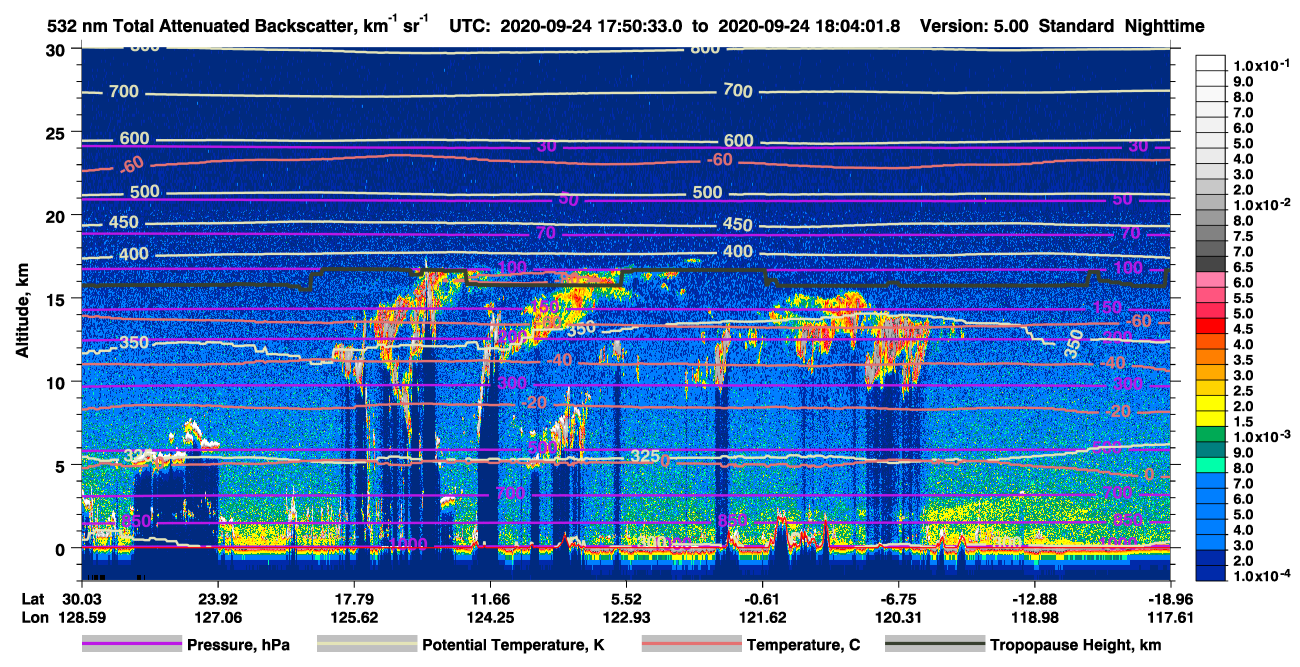Viewport: 1300px width, 667px height.
Task: Click the 'Altitude, km' axis label
Action: point(23,313)
